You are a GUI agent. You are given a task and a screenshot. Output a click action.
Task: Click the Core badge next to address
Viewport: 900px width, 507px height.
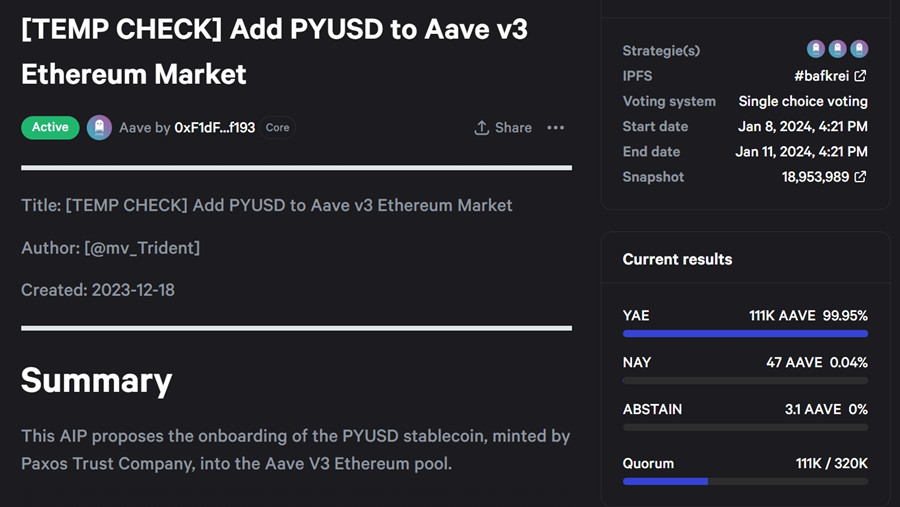point(278,128)
